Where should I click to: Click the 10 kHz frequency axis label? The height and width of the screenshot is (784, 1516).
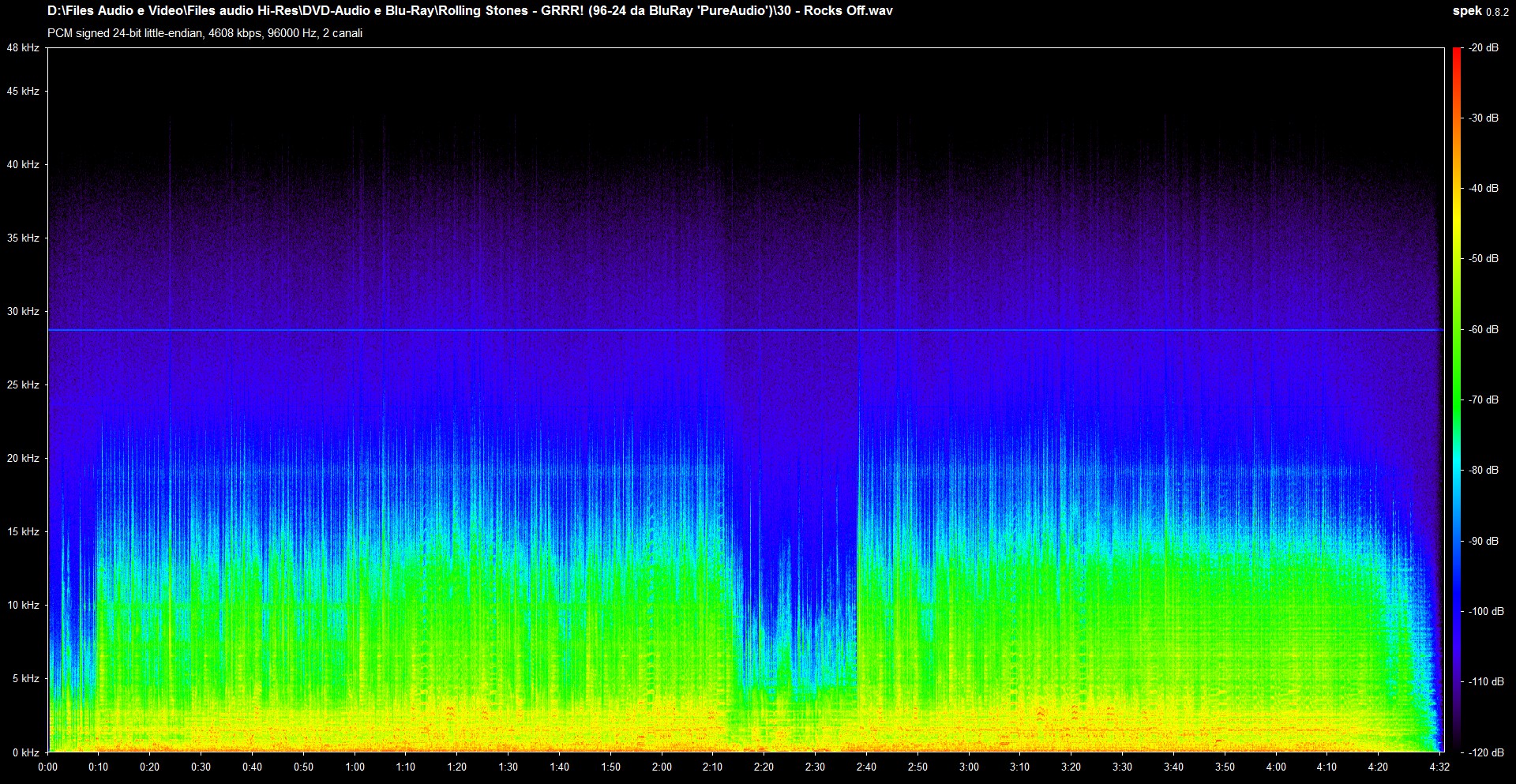[x=22, y=606]
